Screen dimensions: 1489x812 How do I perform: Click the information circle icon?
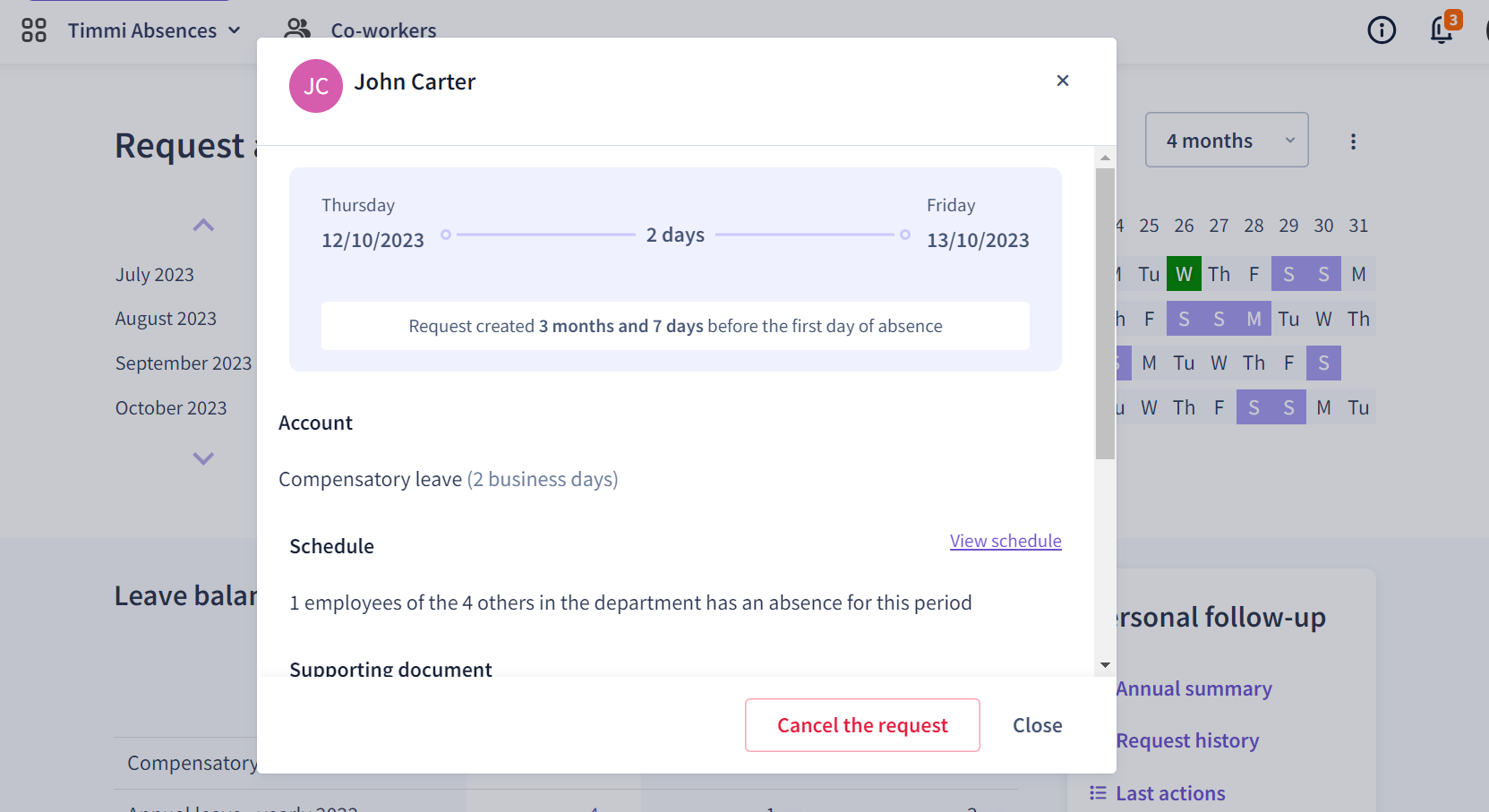point(1382,30)
